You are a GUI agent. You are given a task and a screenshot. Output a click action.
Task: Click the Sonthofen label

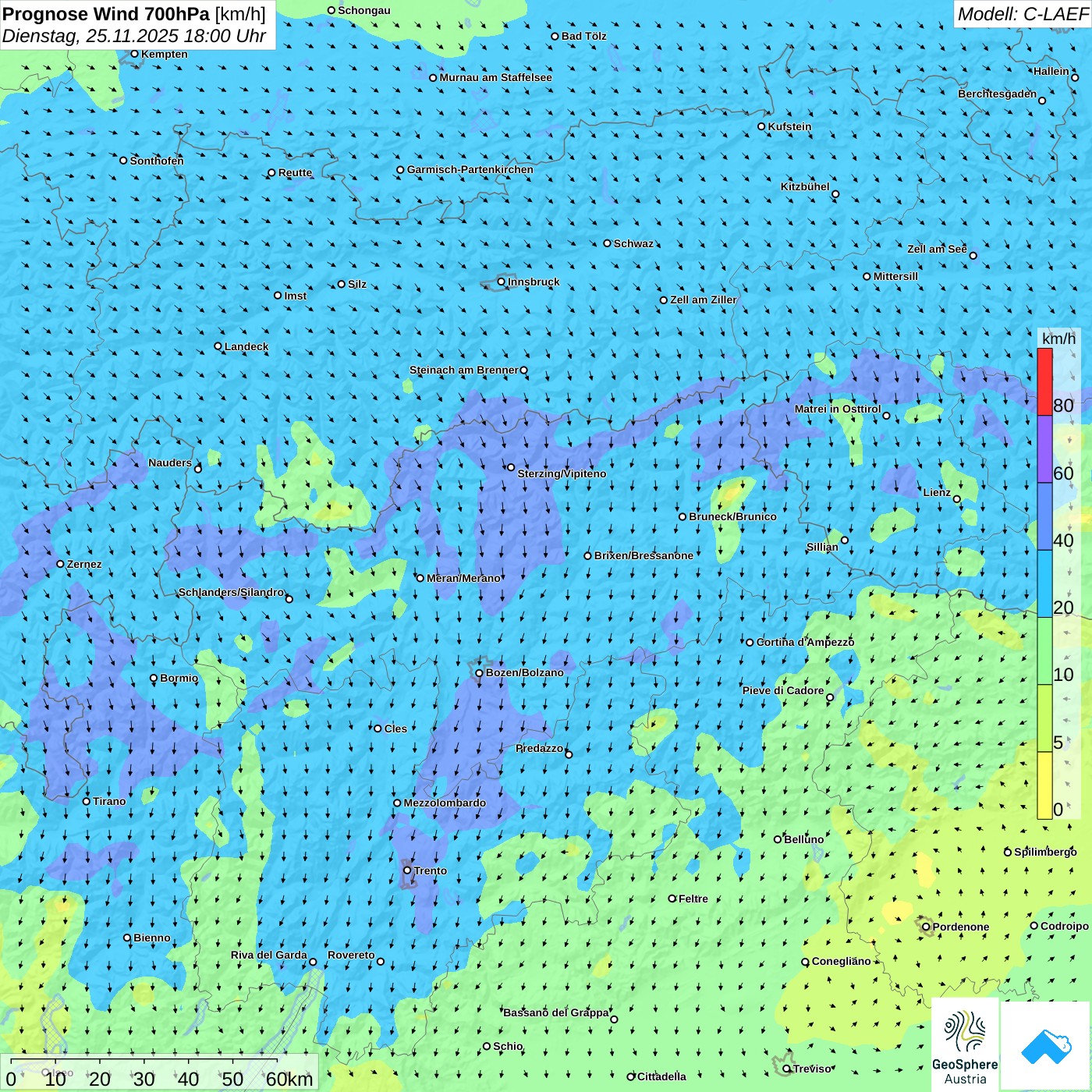(157, 161)
